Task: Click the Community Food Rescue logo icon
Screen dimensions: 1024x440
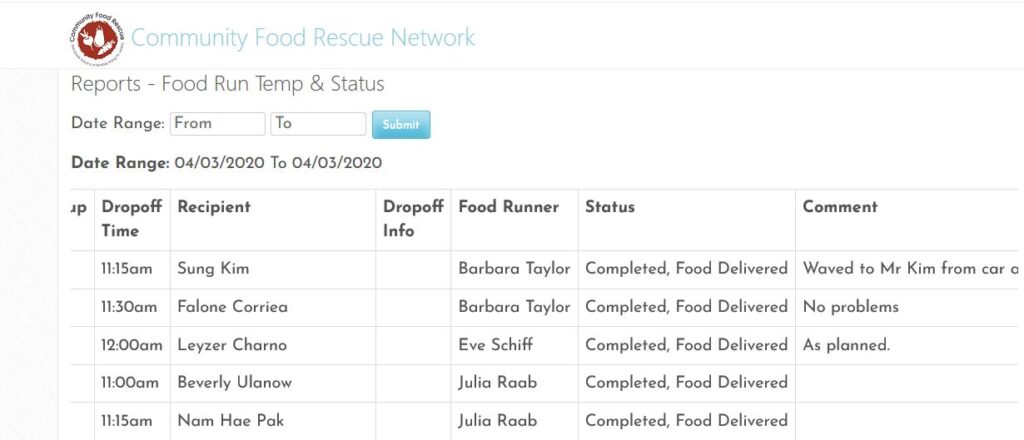Action: [x=97, y=39]
